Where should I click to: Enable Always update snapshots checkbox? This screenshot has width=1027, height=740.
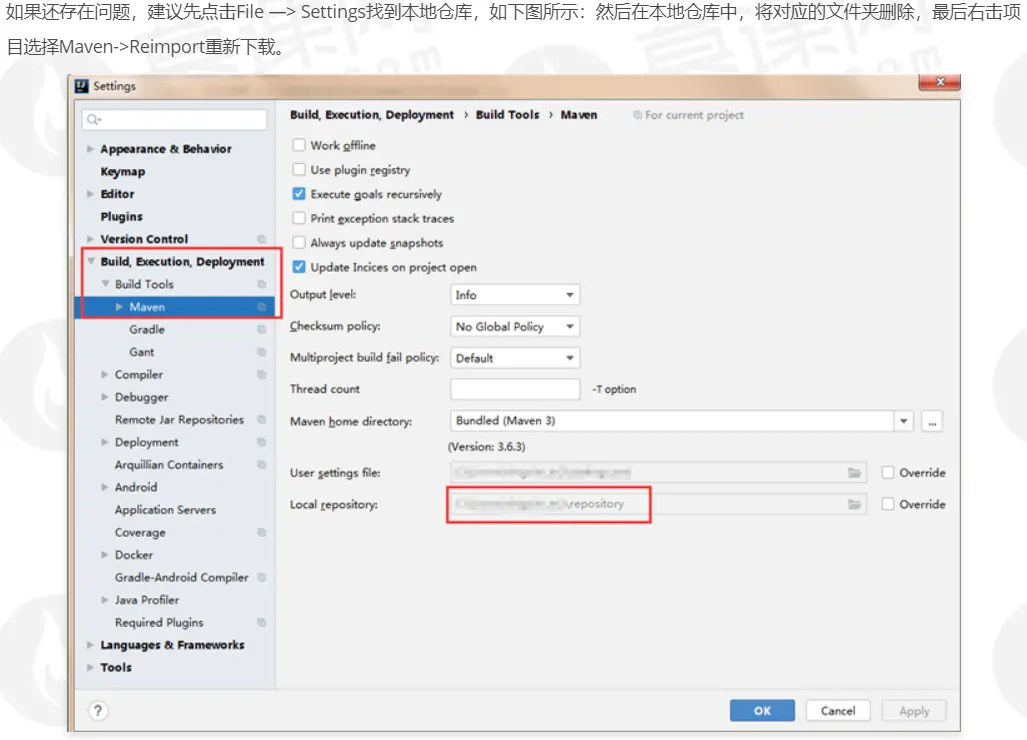point(299,242)
